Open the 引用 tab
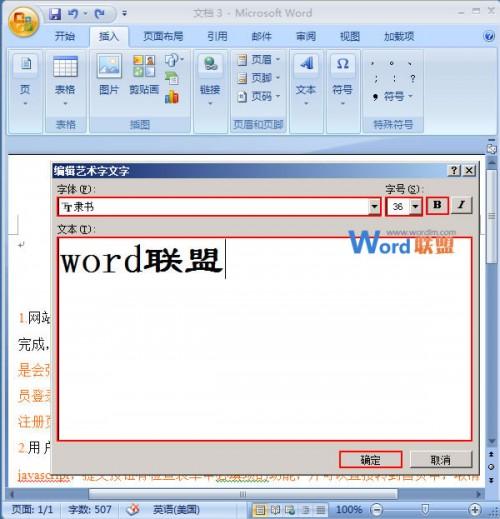 [x=217, y=36]
